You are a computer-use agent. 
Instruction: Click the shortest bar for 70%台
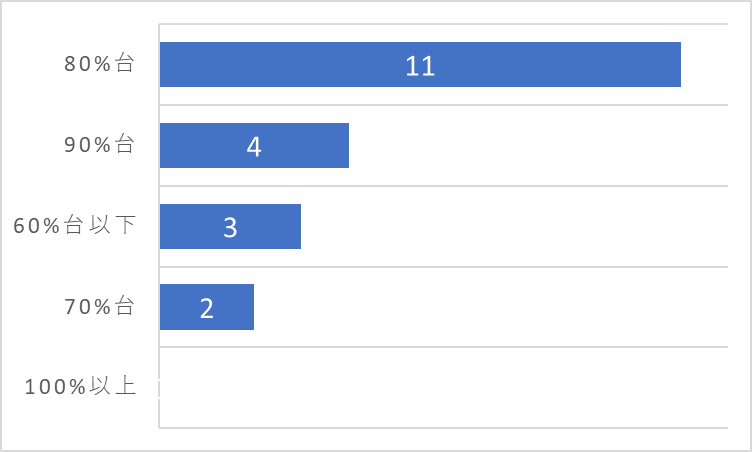207,307
